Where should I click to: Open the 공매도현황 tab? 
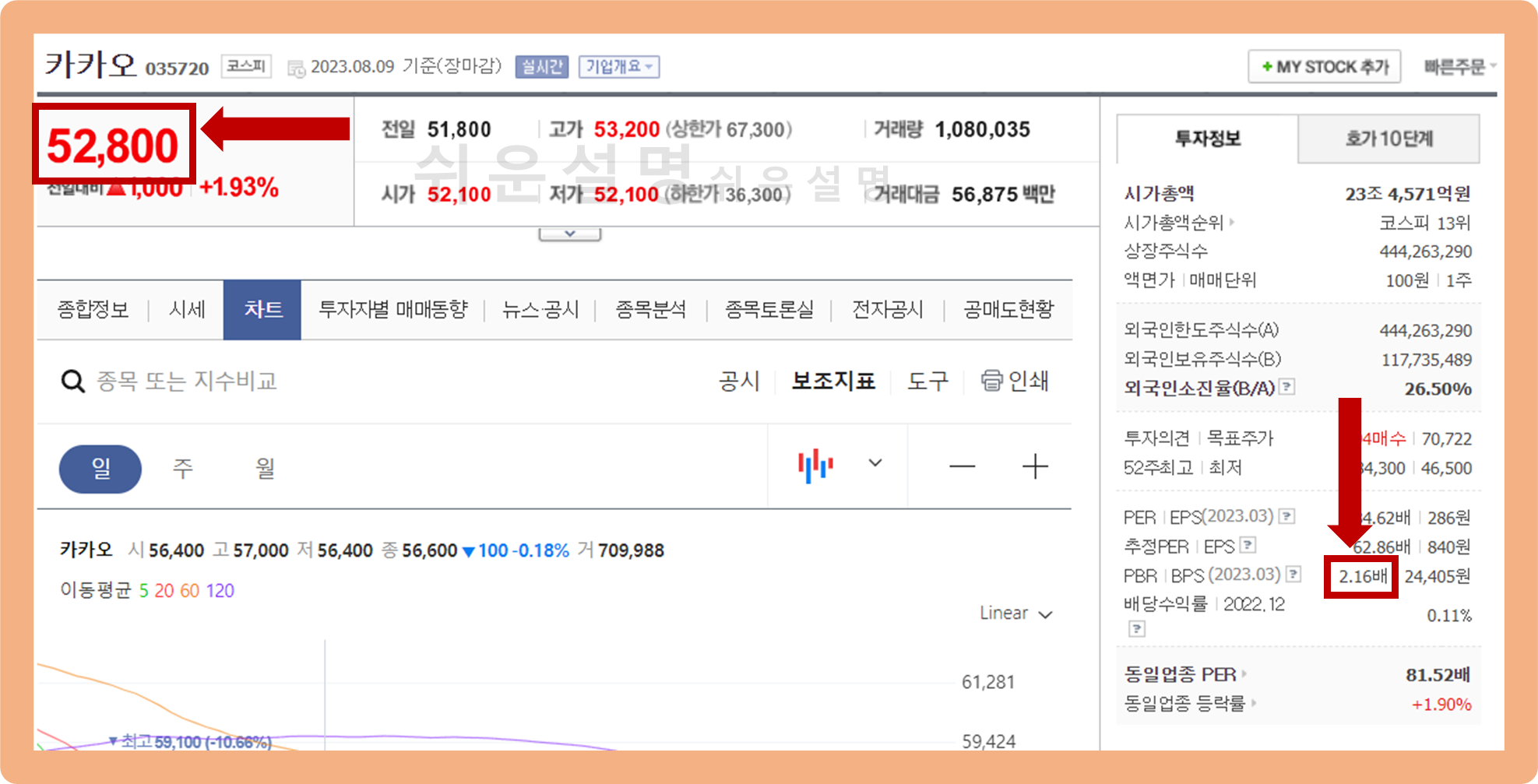click(x=1008, y=310)
